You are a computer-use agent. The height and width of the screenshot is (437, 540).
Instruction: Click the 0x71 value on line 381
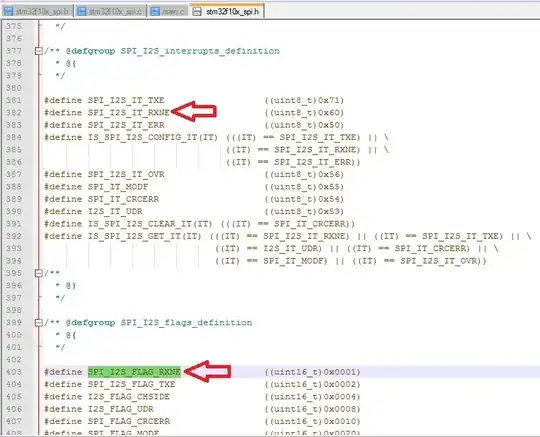pyautogui.click(x=329, y=100)
